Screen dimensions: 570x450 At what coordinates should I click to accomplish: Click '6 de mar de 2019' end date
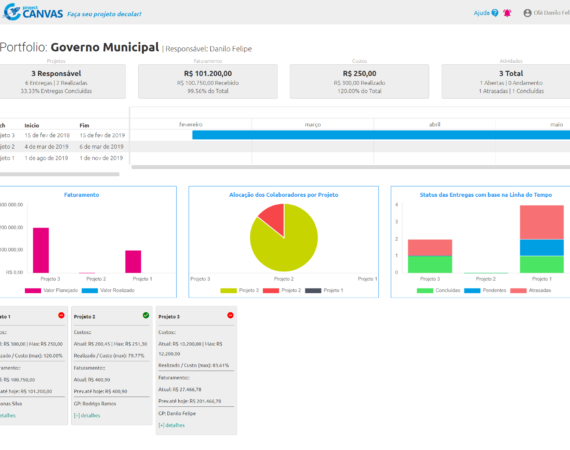101,146
